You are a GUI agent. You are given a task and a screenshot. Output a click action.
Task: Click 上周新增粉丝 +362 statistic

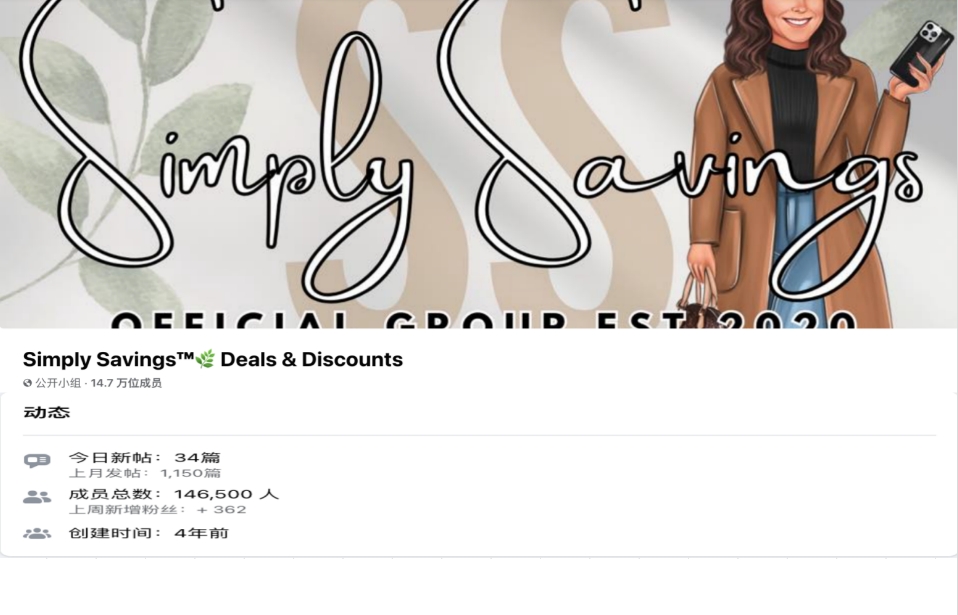(x=158, y=510)
